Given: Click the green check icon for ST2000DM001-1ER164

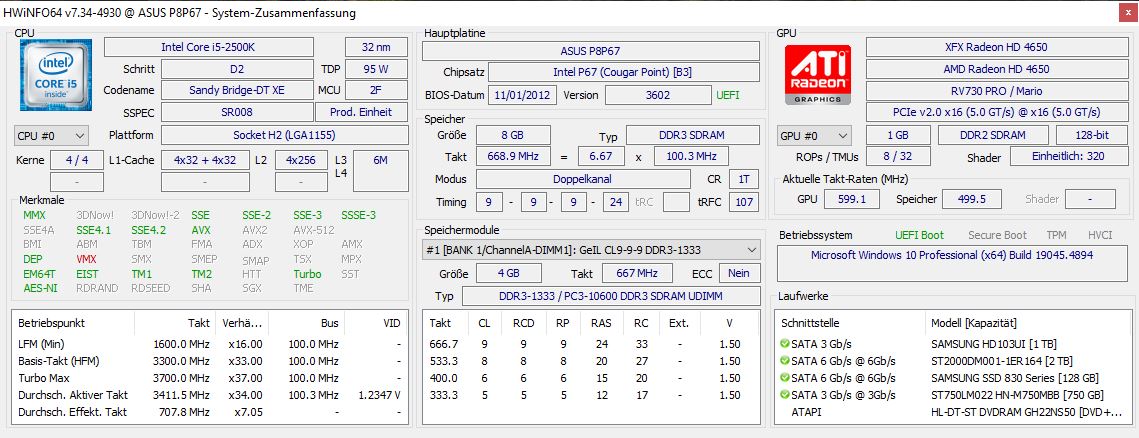Looking at the screenshot, I should [x=784, y=361].
